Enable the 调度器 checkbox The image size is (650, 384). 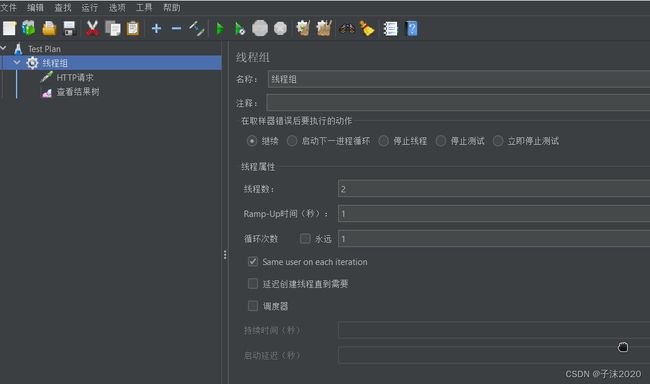(253, 306)
